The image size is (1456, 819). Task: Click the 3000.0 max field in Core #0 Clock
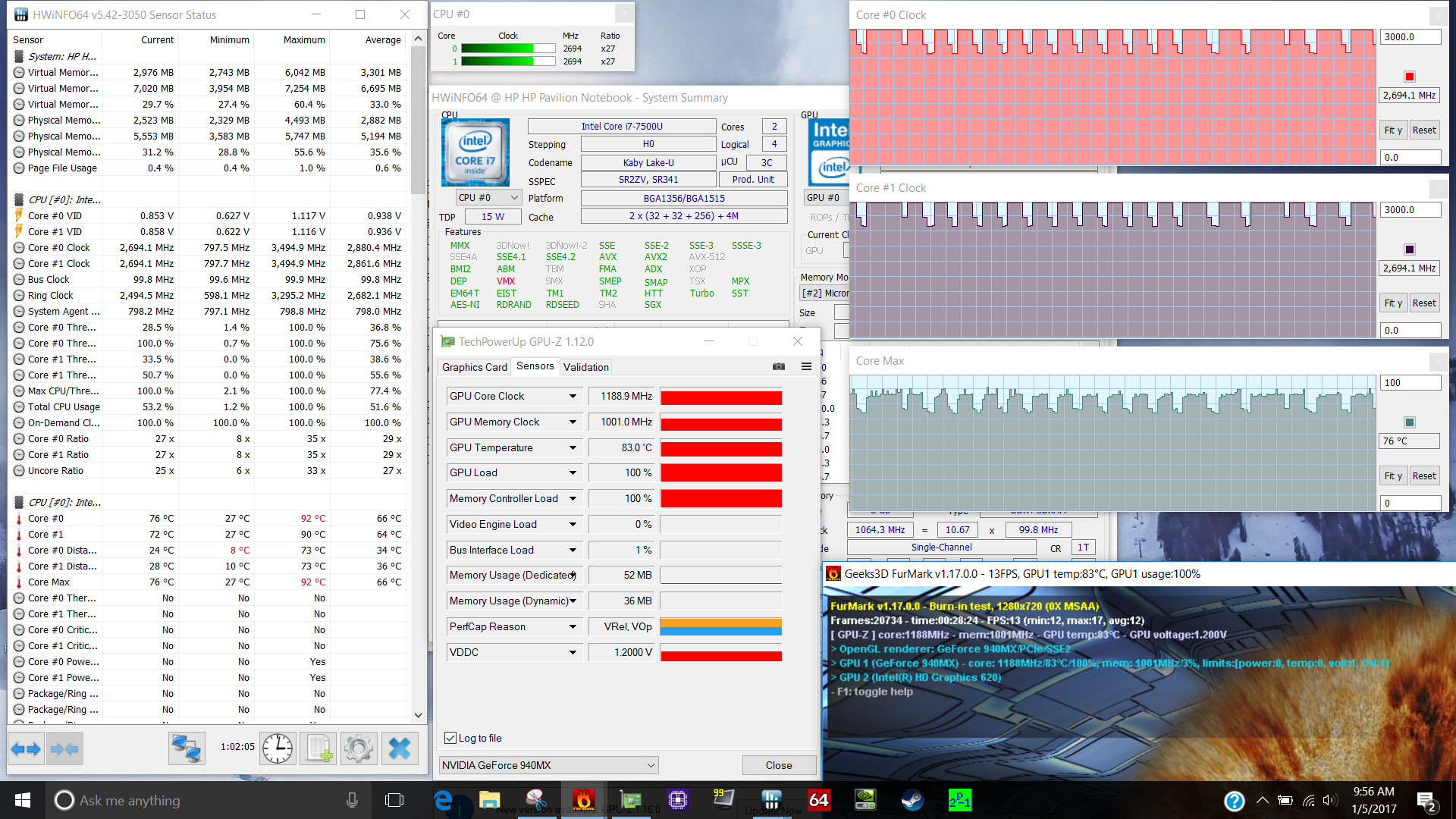tap(1410, 36)
